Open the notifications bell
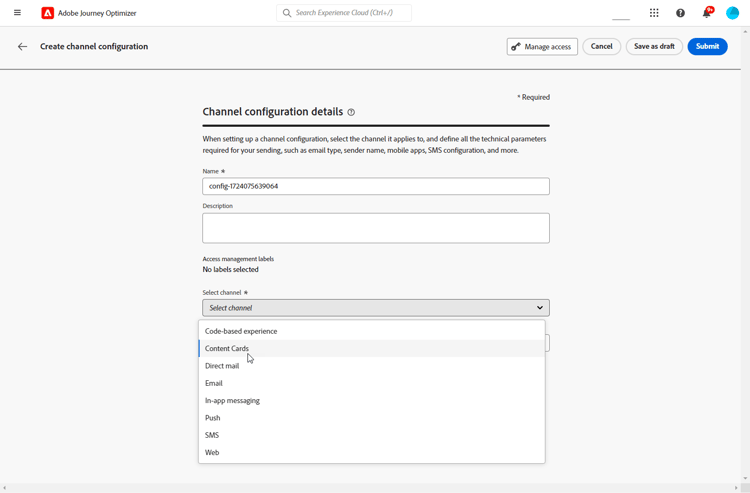This screenshot has width=750, height=493. (706, 13)
